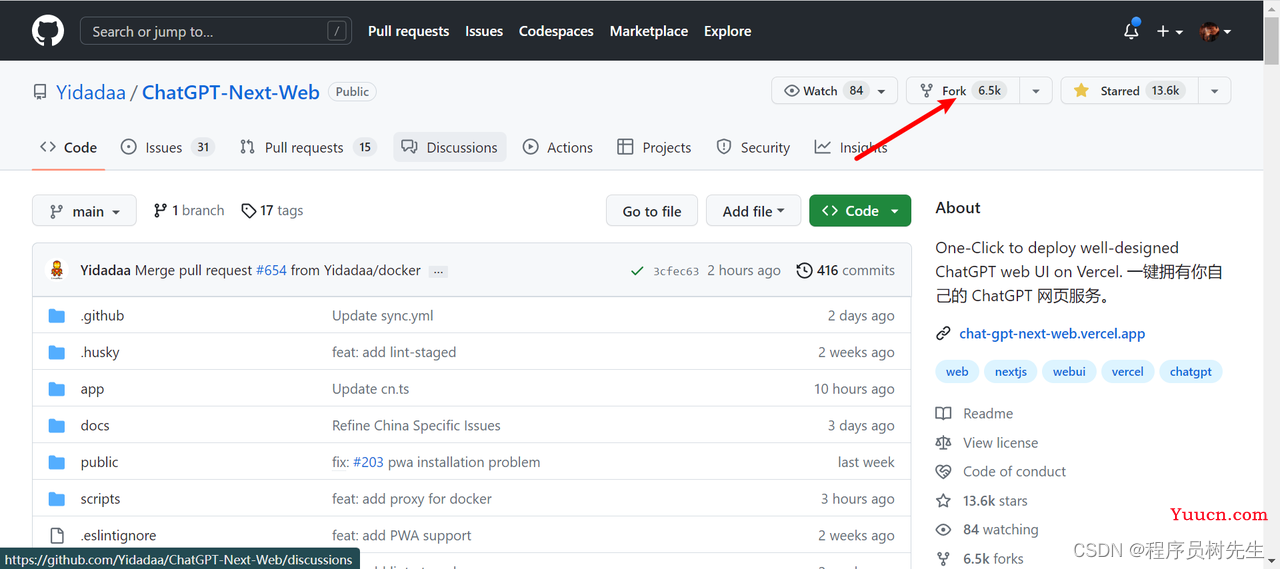Screen dimensions: 1280x569
Task: Open the user avatar menu
Action: [x=1215, y=31]
